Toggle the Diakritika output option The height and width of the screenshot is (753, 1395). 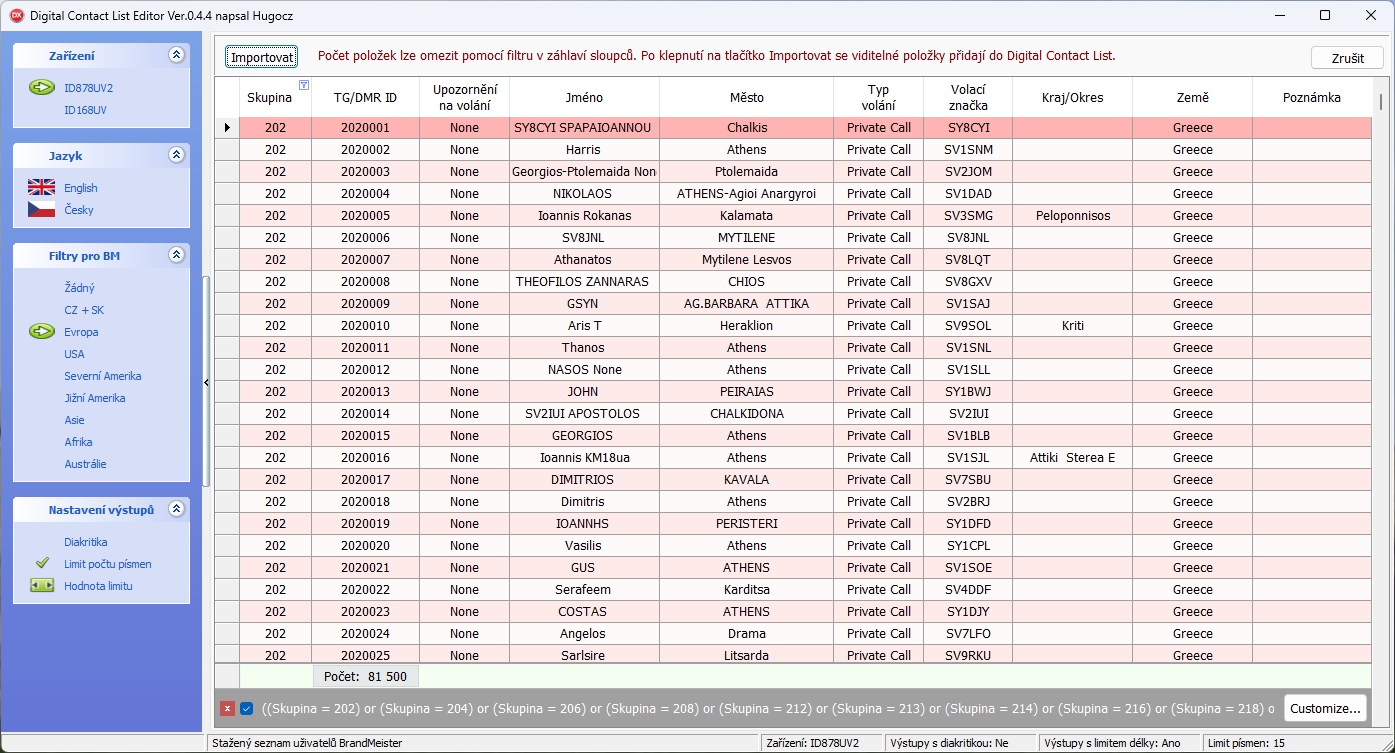click(85, 541)
